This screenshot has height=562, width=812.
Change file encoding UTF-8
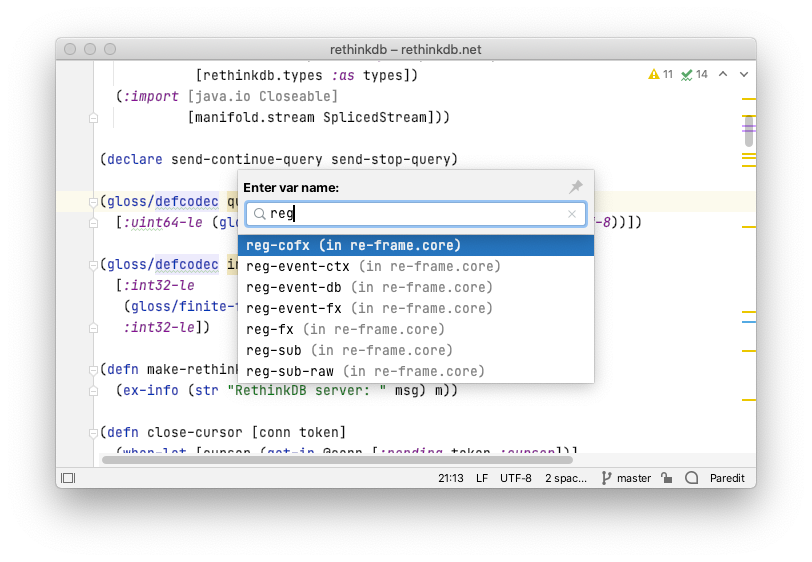(515, 478)
